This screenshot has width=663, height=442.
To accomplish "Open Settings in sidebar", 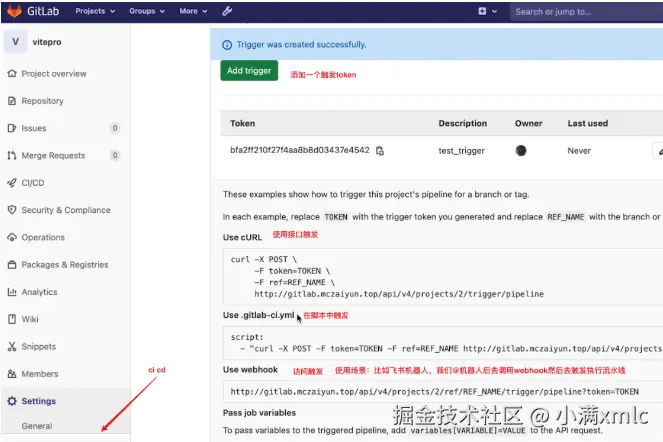I will point(38,401).
